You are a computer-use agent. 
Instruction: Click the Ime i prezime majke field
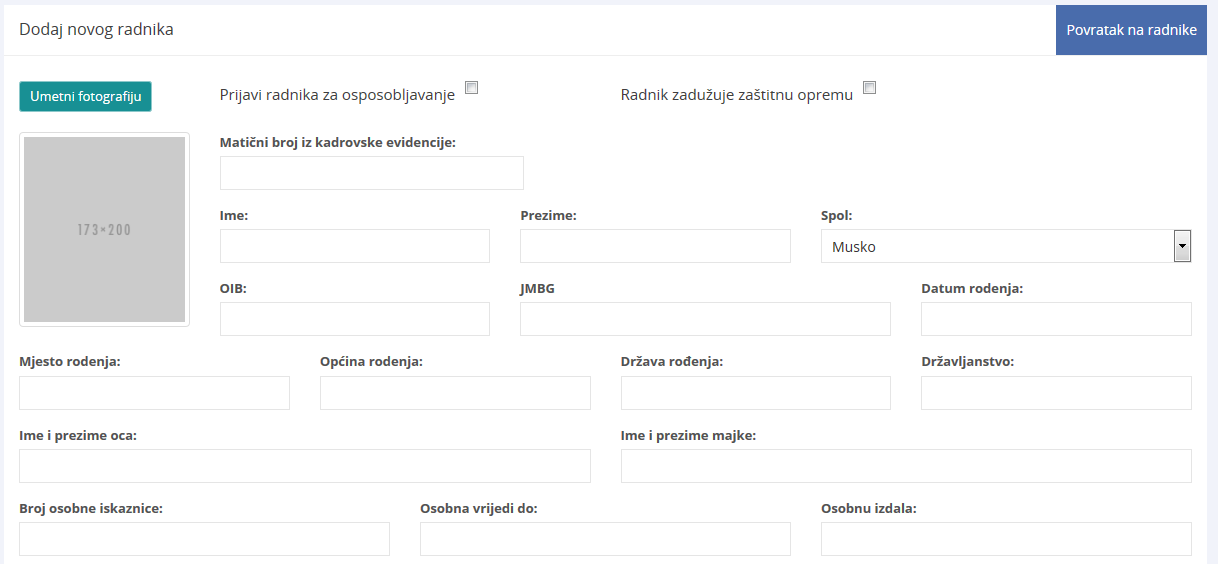pyautogui.click(x=906, y=466)
